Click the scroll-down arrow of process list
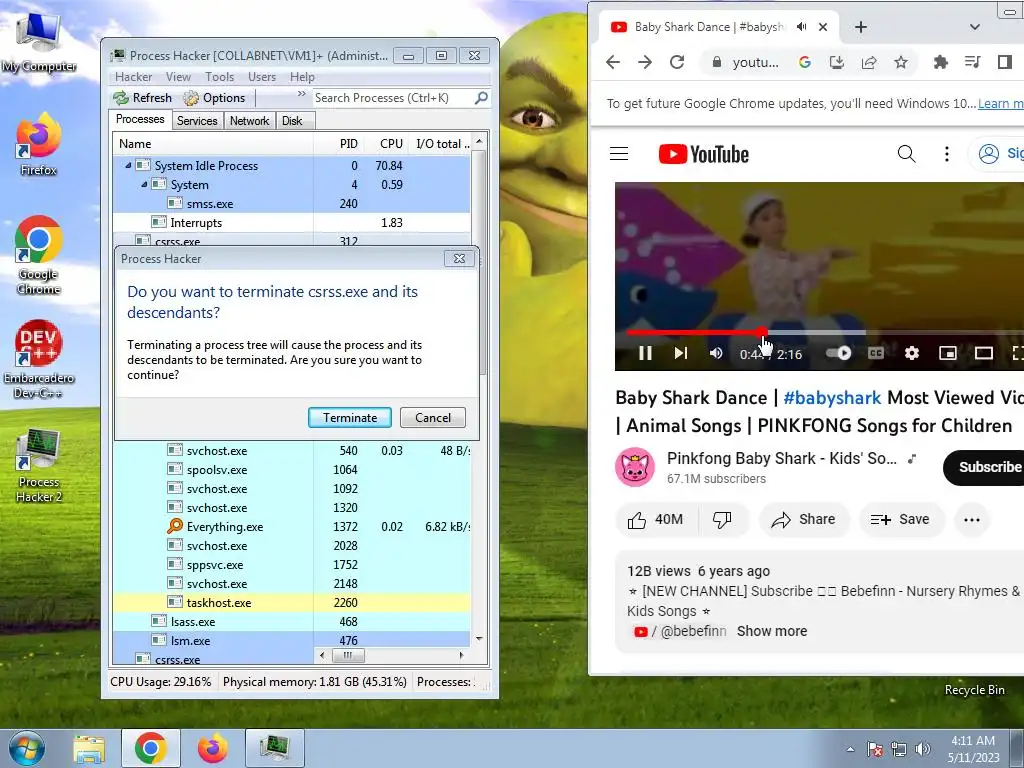 pyautogui.click(x=479, y=639)
